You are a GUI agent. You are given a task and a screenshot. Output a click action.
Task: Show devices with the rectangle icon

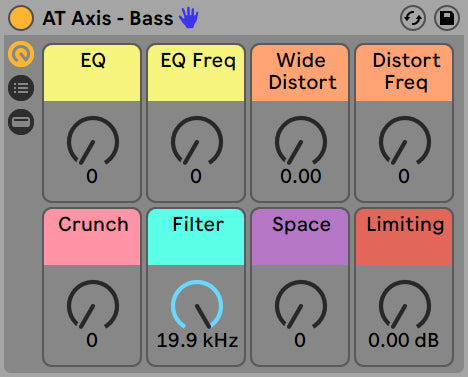21,122
